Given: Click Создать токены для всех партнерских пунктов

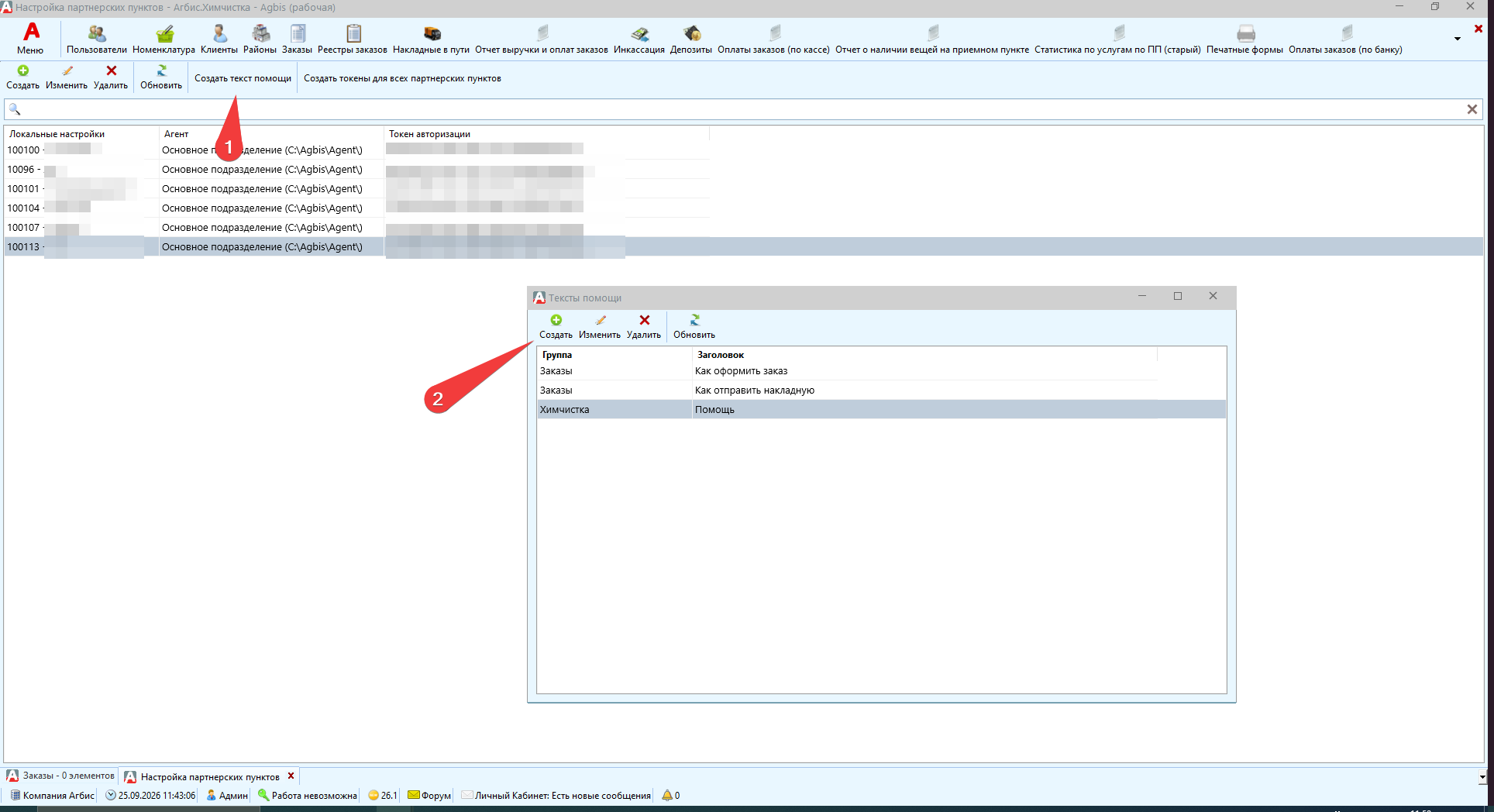Looking at the screenshot, I should pyautogui.click(x=402, y=78).
